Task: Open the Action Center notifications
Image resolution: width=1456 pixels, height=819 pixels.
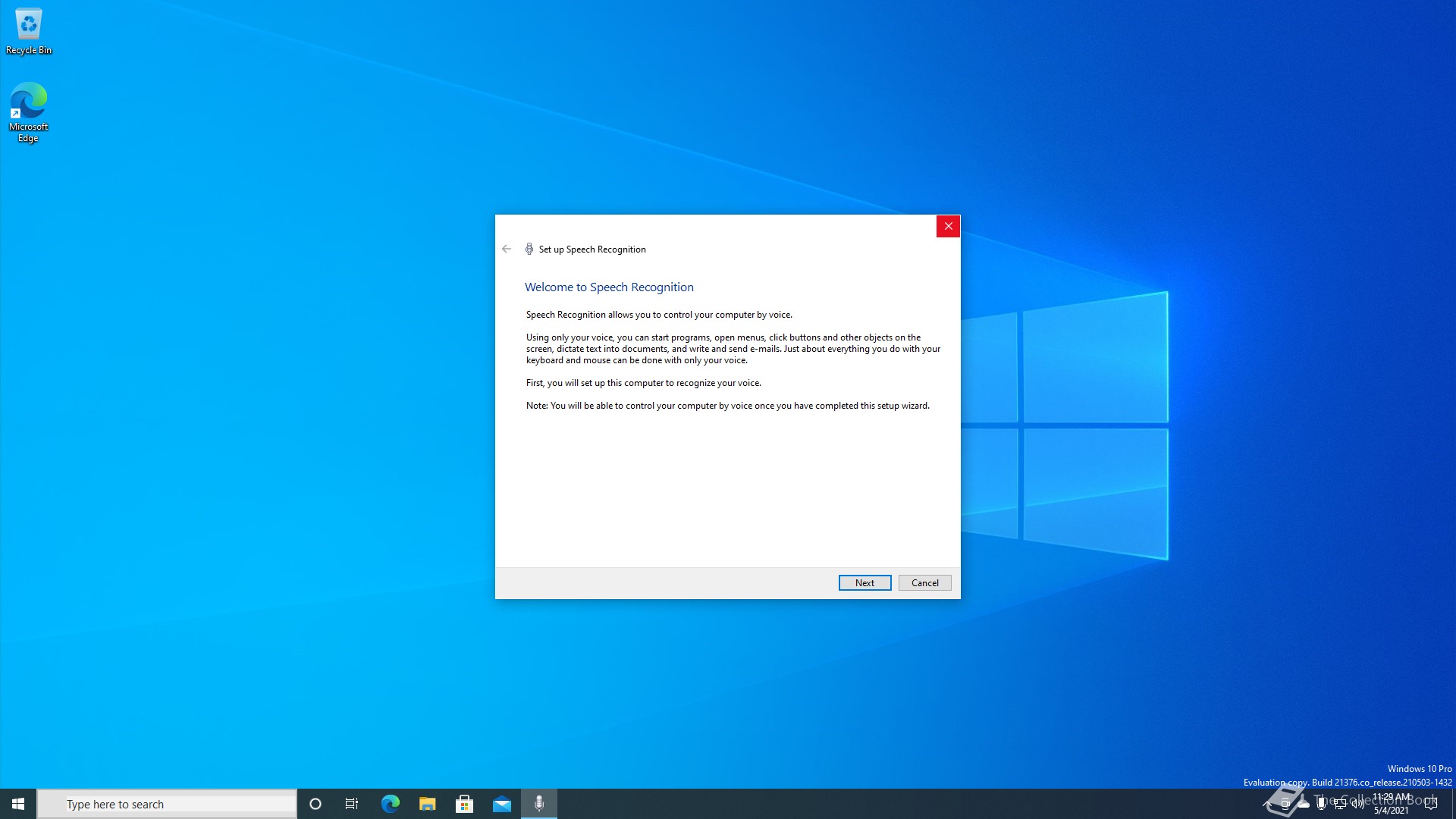Action: pyautogui.click(x=1431, y=804)
